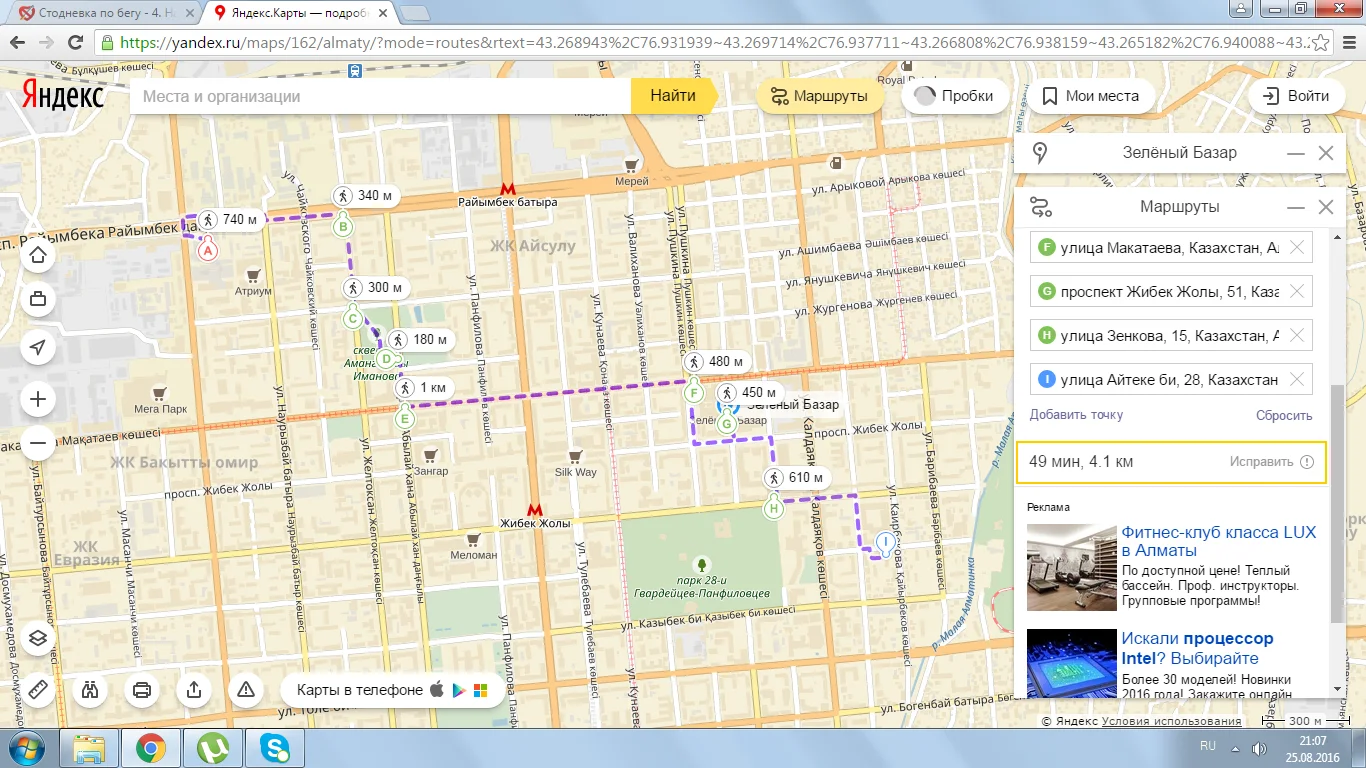Switch to the Стодневка по бегу tab
This screenshot has width=1366, height=768.
[x=105, y=13]
